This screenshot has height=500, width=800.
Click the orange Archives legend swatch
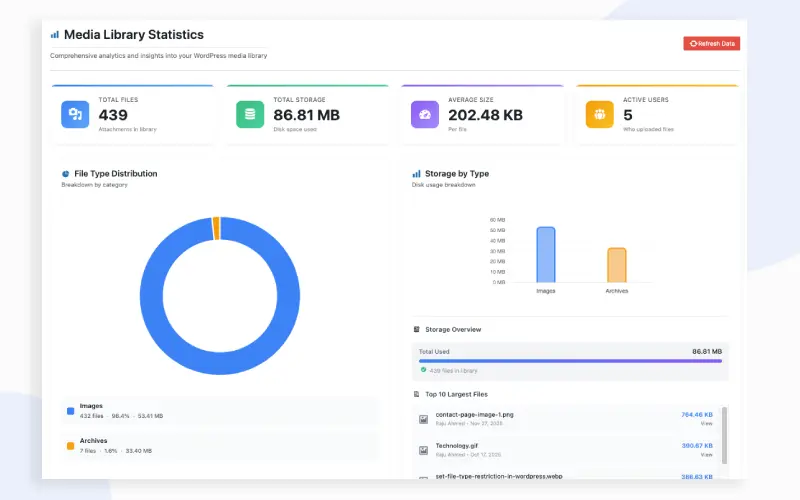(70, 445)
